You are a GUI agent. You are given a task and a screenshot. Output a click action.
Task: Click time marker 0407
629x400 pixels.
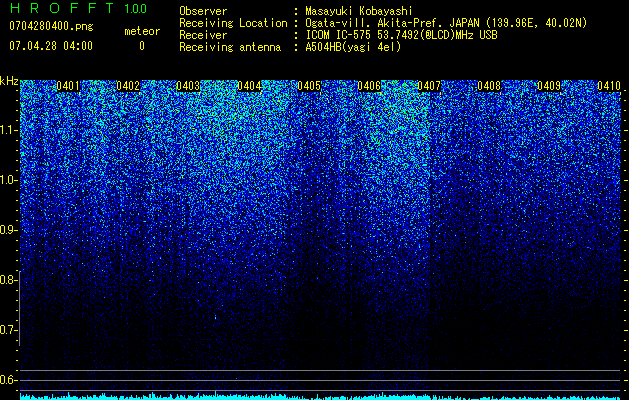coord(429,86)
